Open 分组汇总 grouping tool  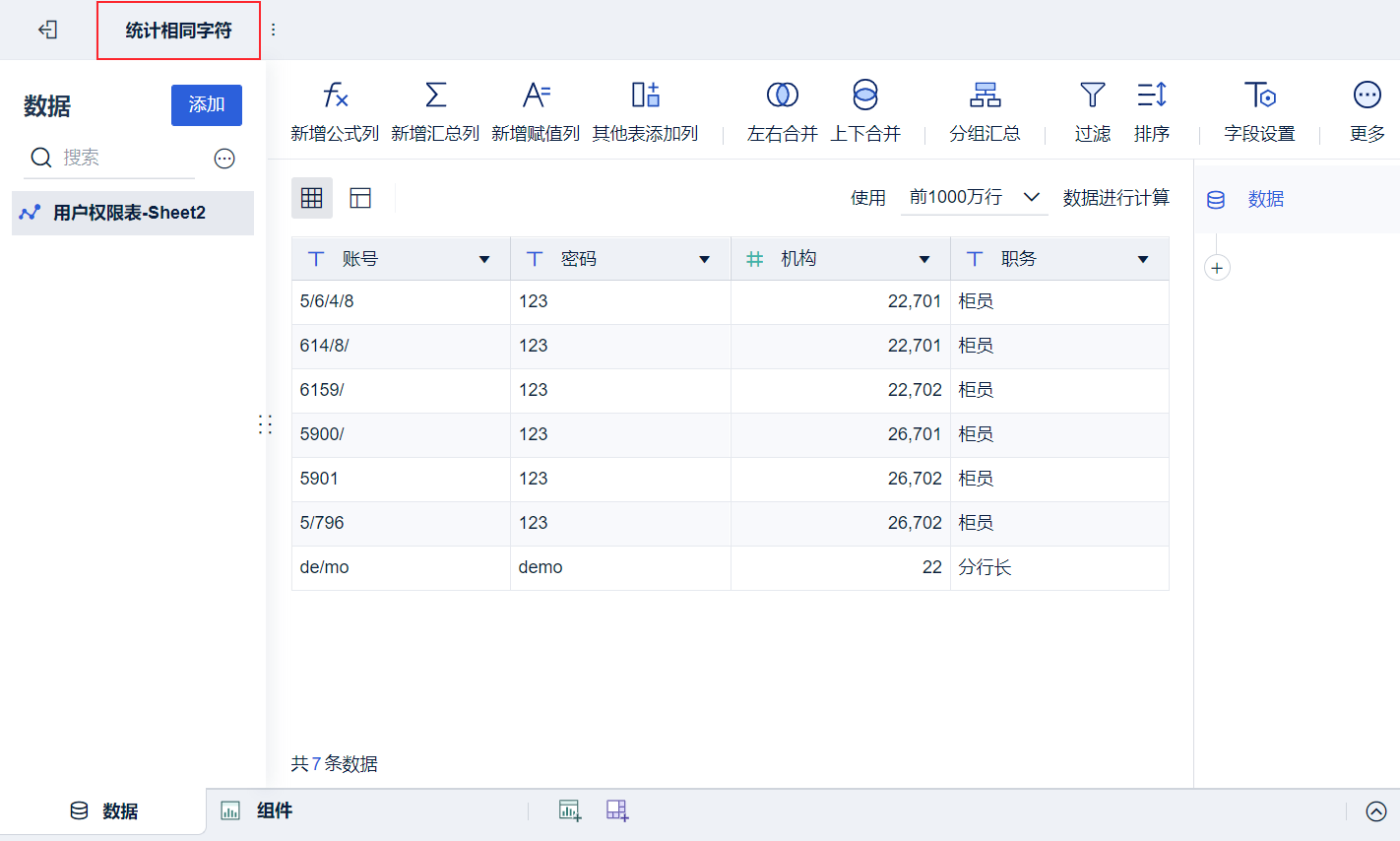(x=985, y=111)
